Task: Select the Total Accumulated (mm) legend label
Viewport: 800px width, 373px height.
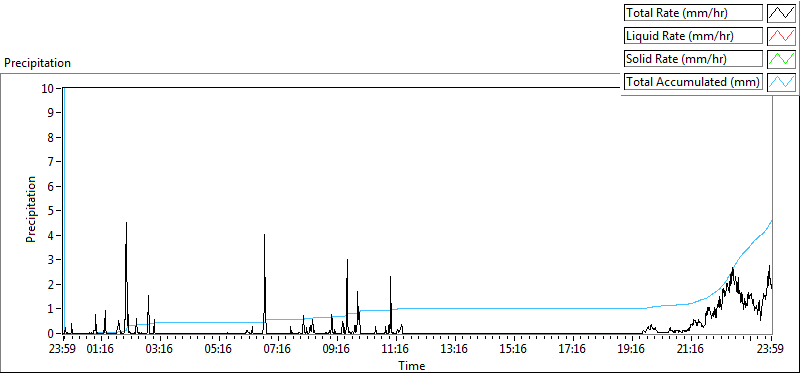Action: coord(693,82)
